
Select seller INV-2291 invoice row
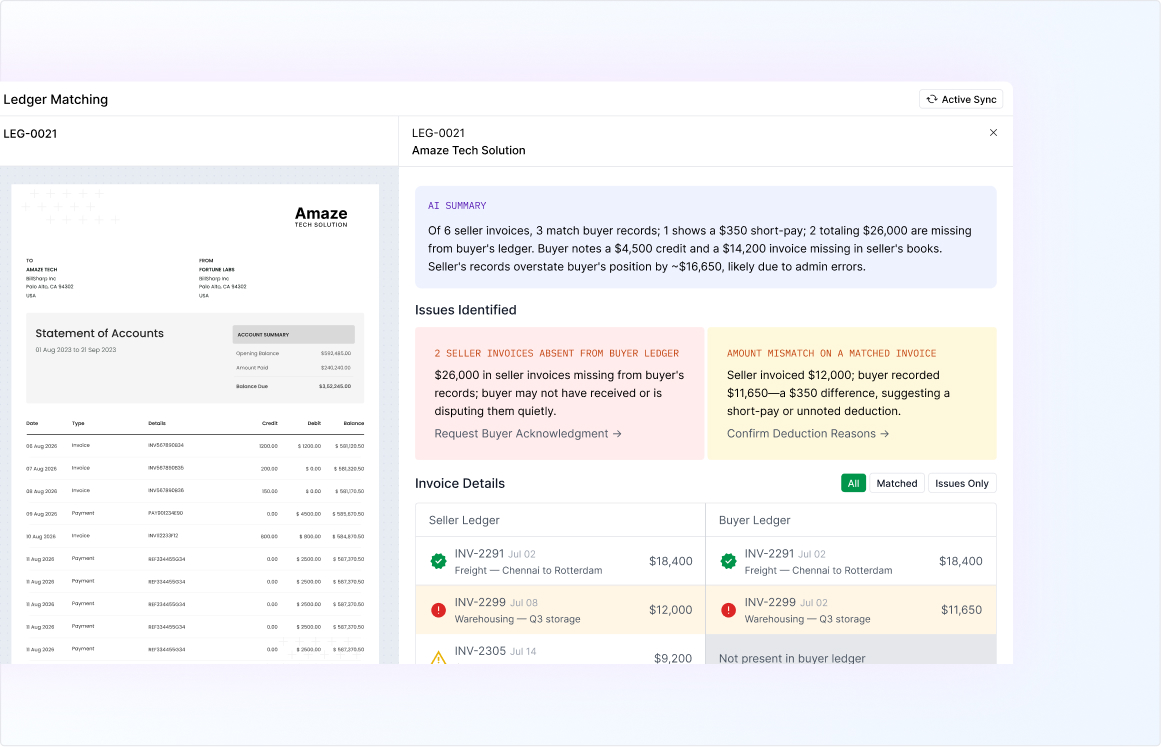click(x=561, y=561)
